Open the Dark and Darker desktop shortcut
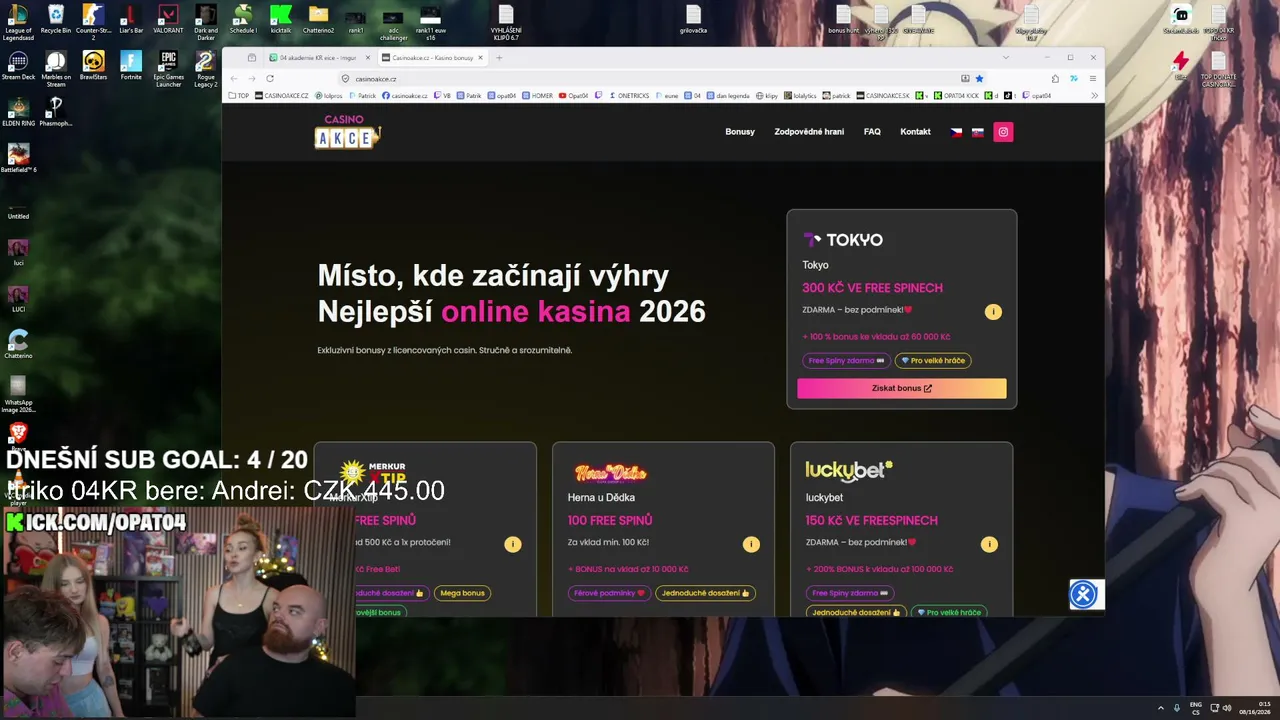The image size is (1280, 720). (x=206, y=21)
